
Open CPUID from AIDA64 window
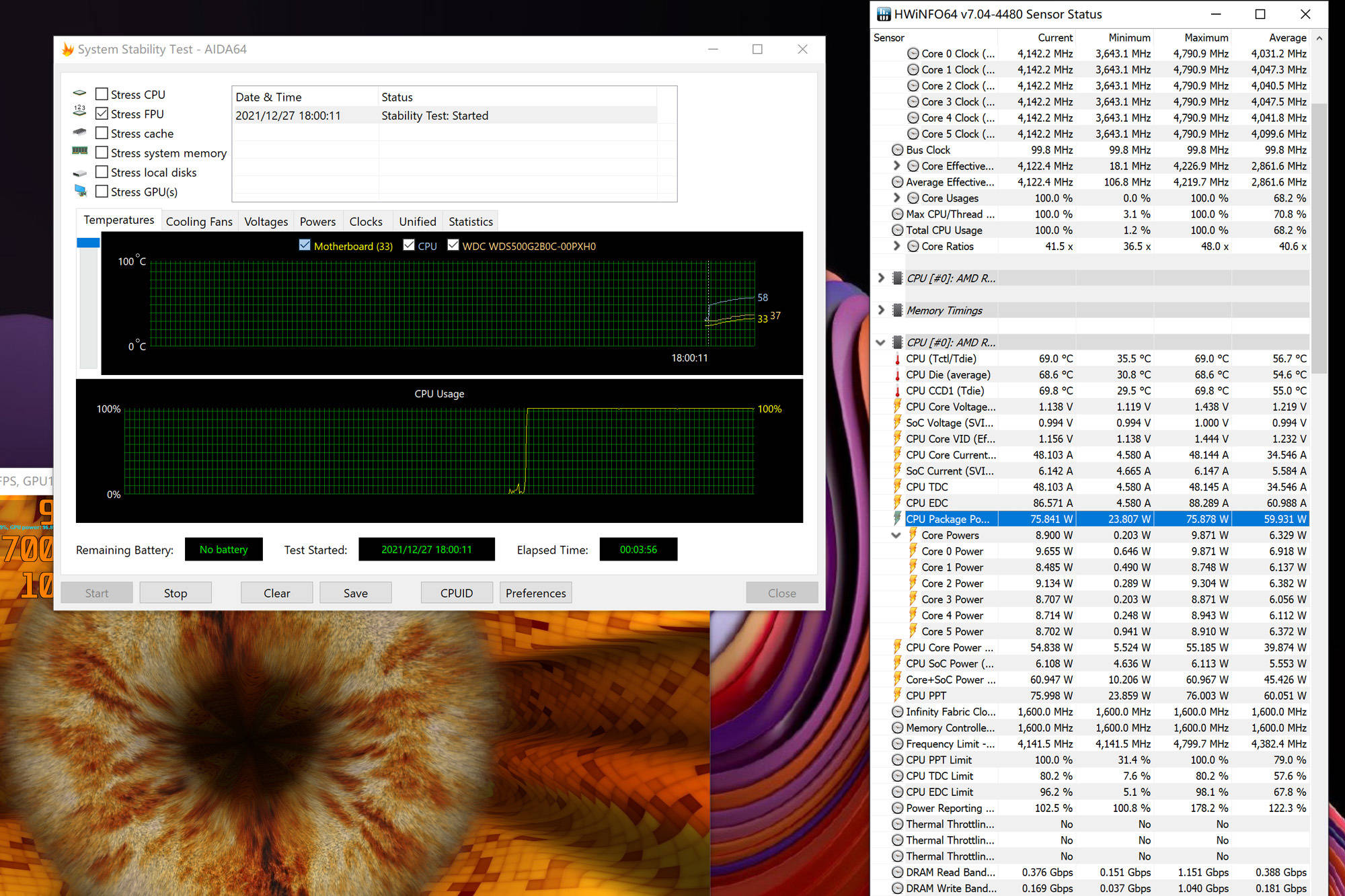pyautogui.click(x=457, y=593)
